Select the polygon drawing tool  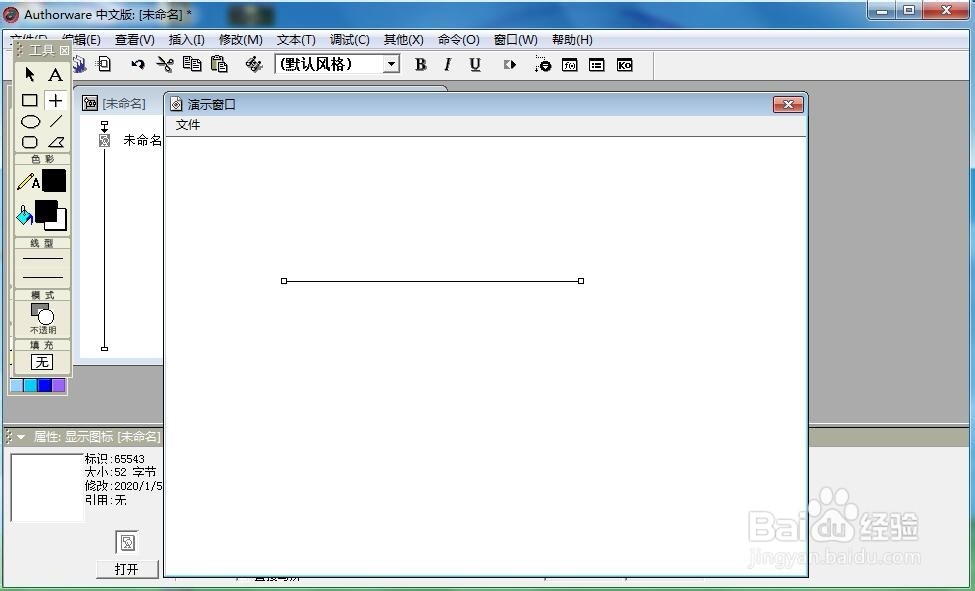tap(55, 142)
